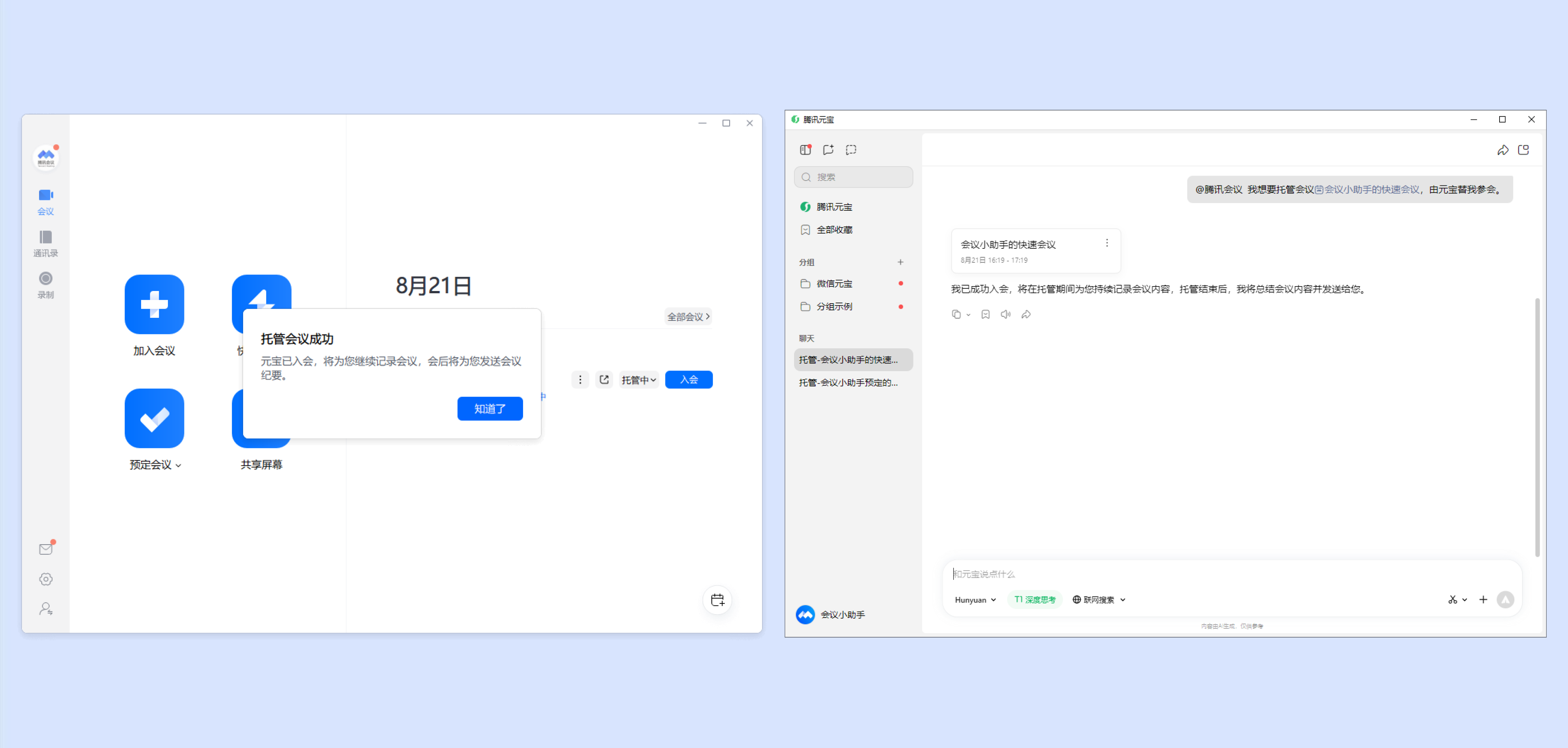Screen dimensions: 1568x748
Task: Click the blue 入会 button
Action: 688,379
